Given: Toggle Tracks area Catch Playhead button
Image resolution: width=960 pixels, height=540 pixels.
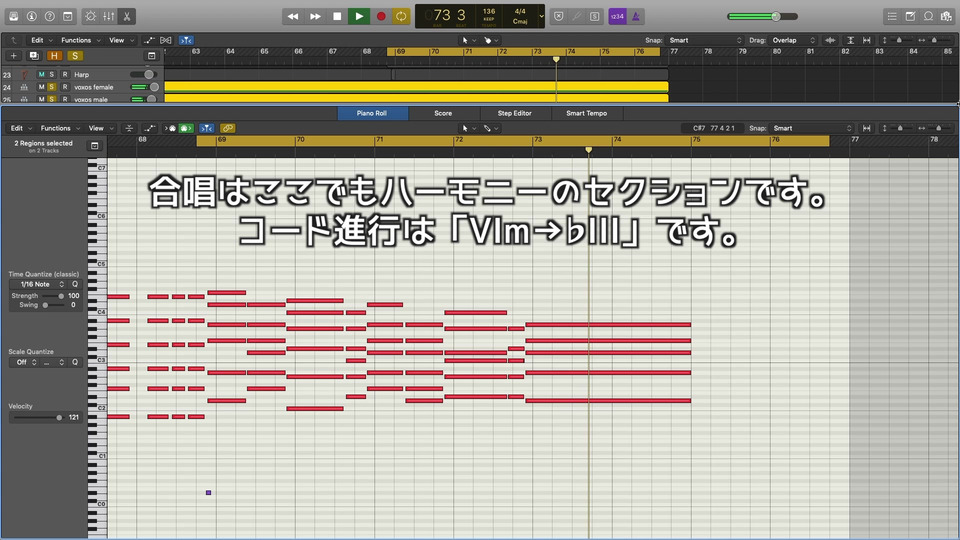Looking at the screenshot, I should [x=186, y=40].
